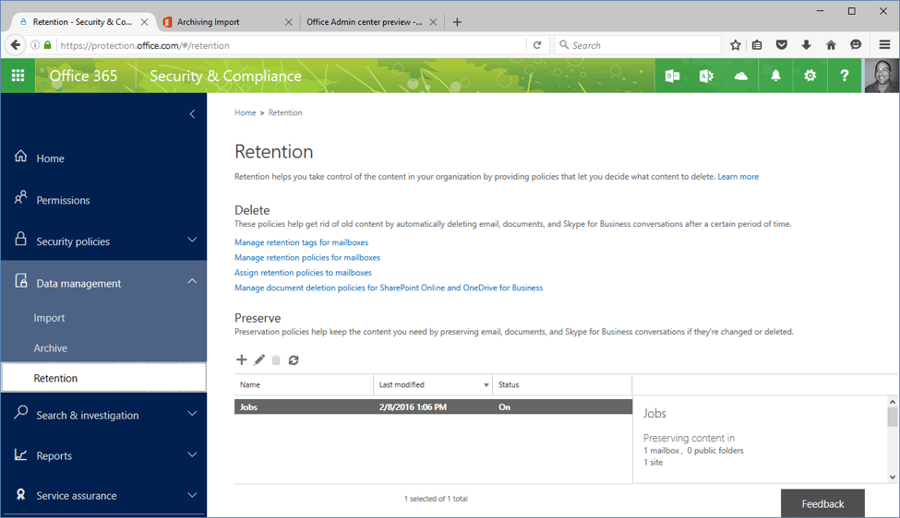Viewport: 900px width, 518px height.
Task: Go back with the browser back arrow
Action: [x=15, y=45]
